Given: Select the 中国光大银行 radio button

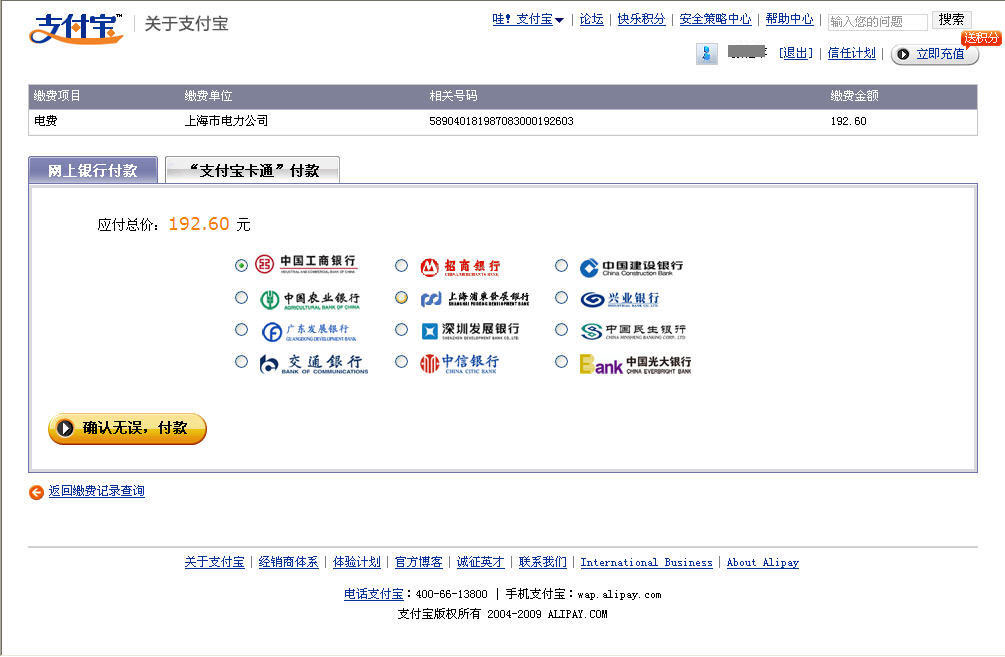Looking at the screenshot, I should [561, 362].
